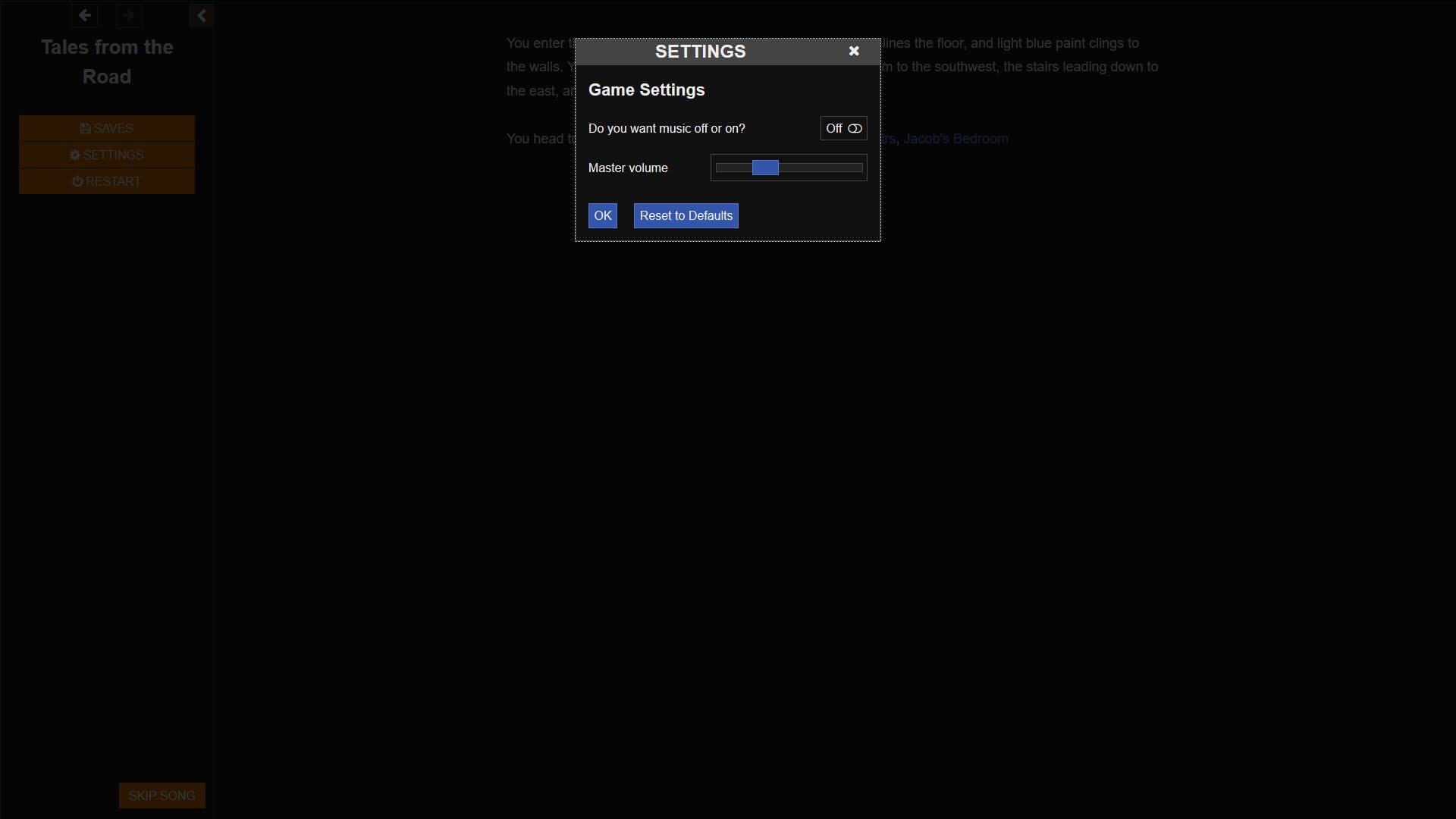
Task: Click the Master volume label
Action: click(628, 168)
